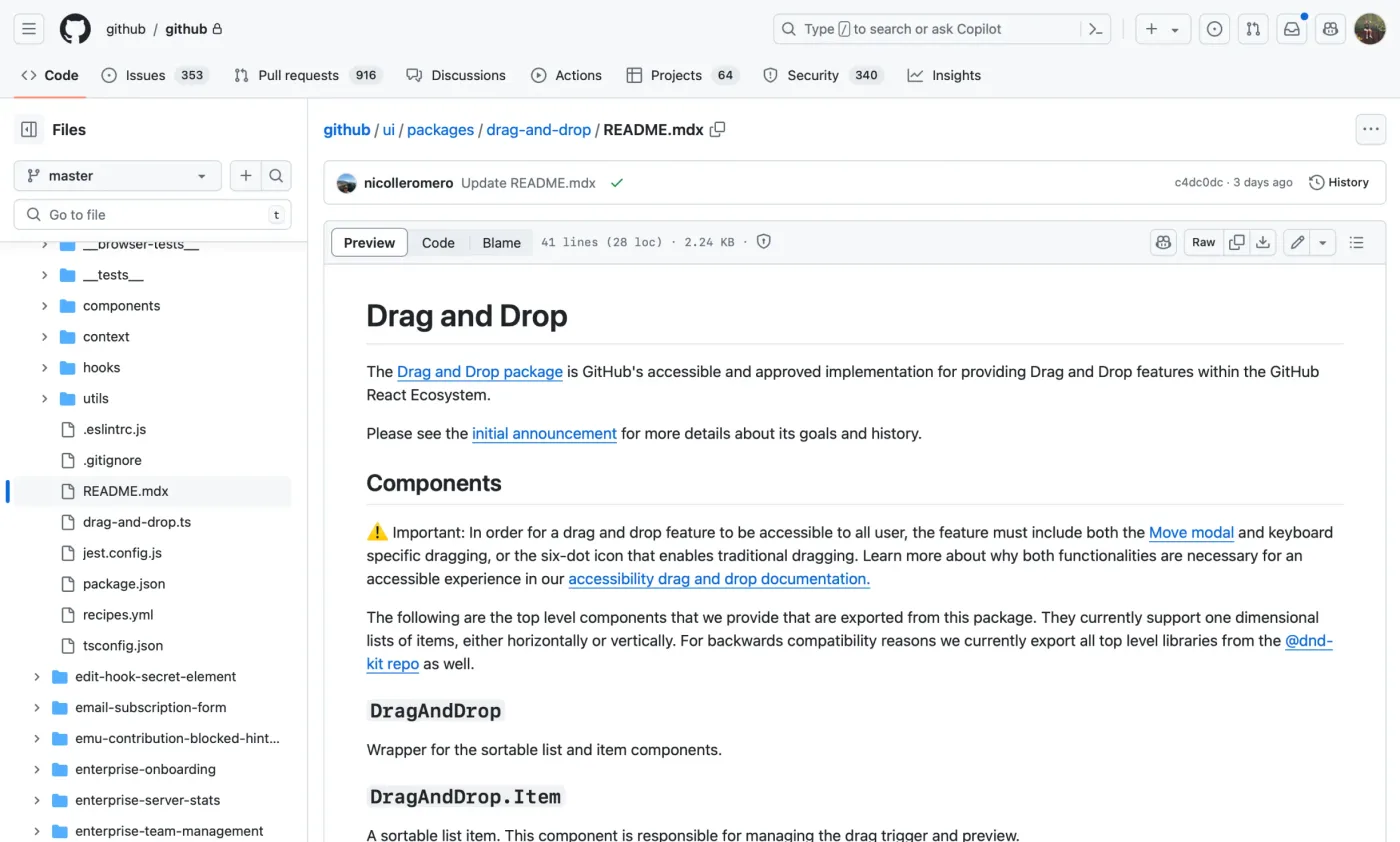The width and height of the screenshot is (1400, 842).
Task: Click the Go to file search field
Action: [x=153, y=215]
